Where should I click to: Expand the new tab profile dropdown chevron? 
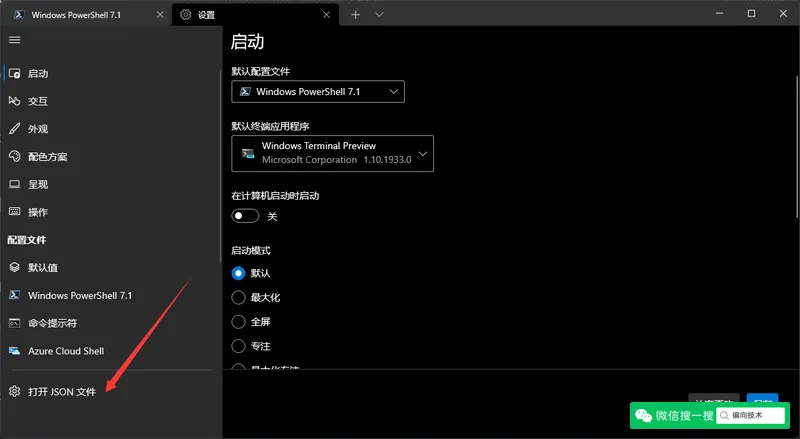(x=379, y=15)
